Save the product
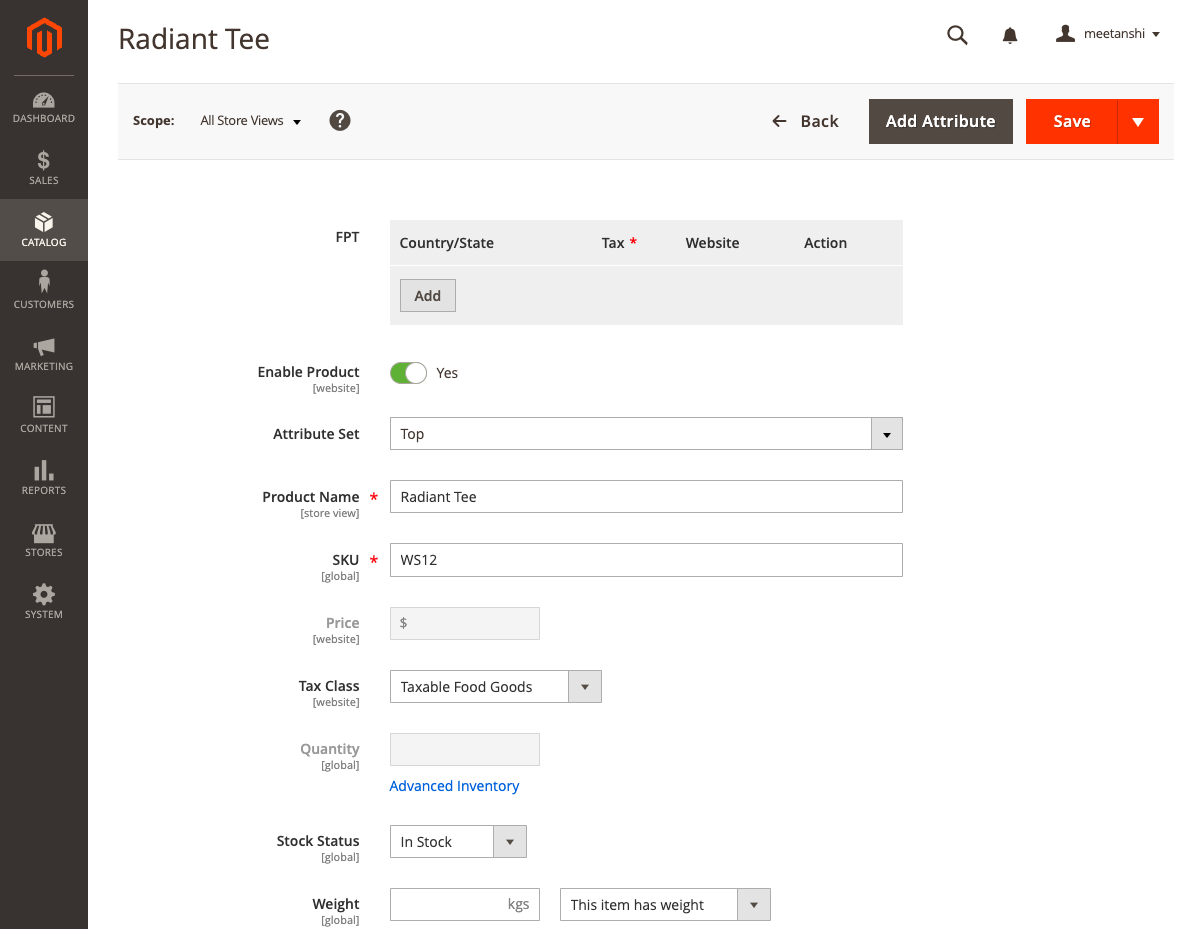 tap(1071, 121)
